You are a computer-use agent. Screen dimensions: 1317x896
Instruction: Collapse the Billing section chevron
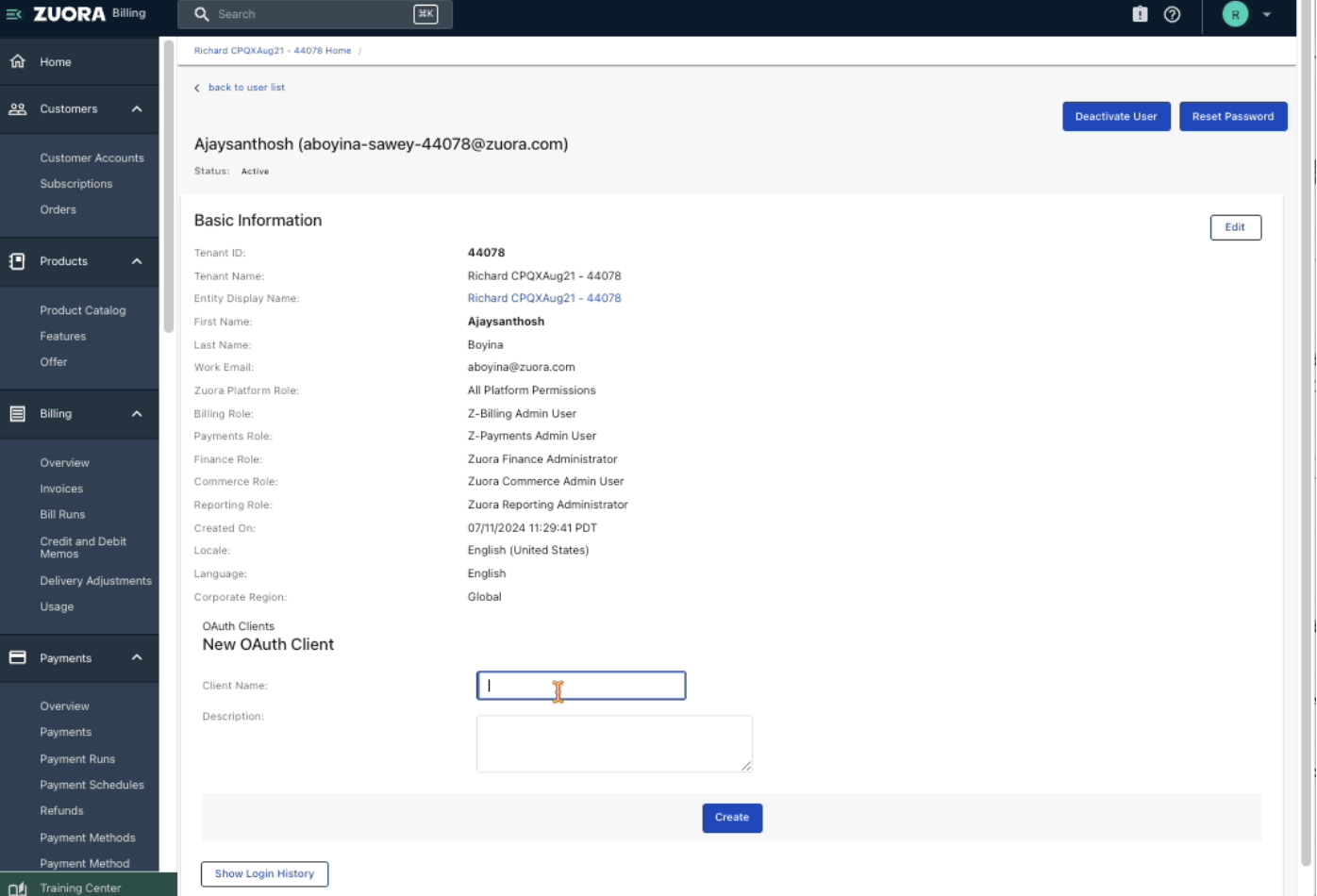point(137,413)
